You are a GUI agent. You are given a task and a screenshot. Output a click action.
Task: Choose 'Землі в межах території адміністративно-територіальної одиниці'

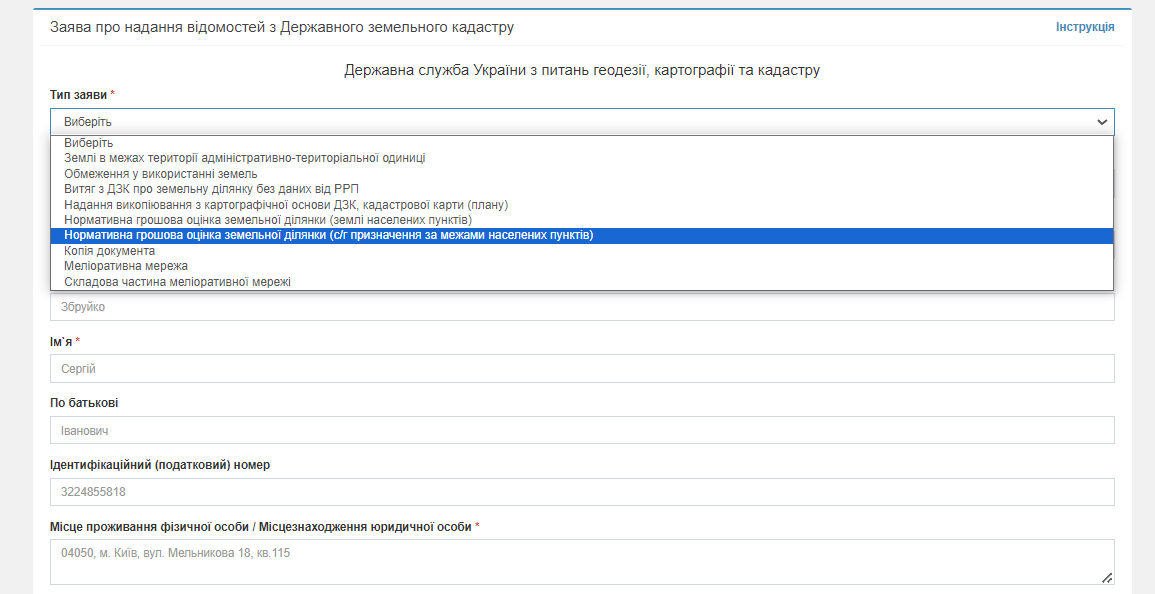coord(245,158)
